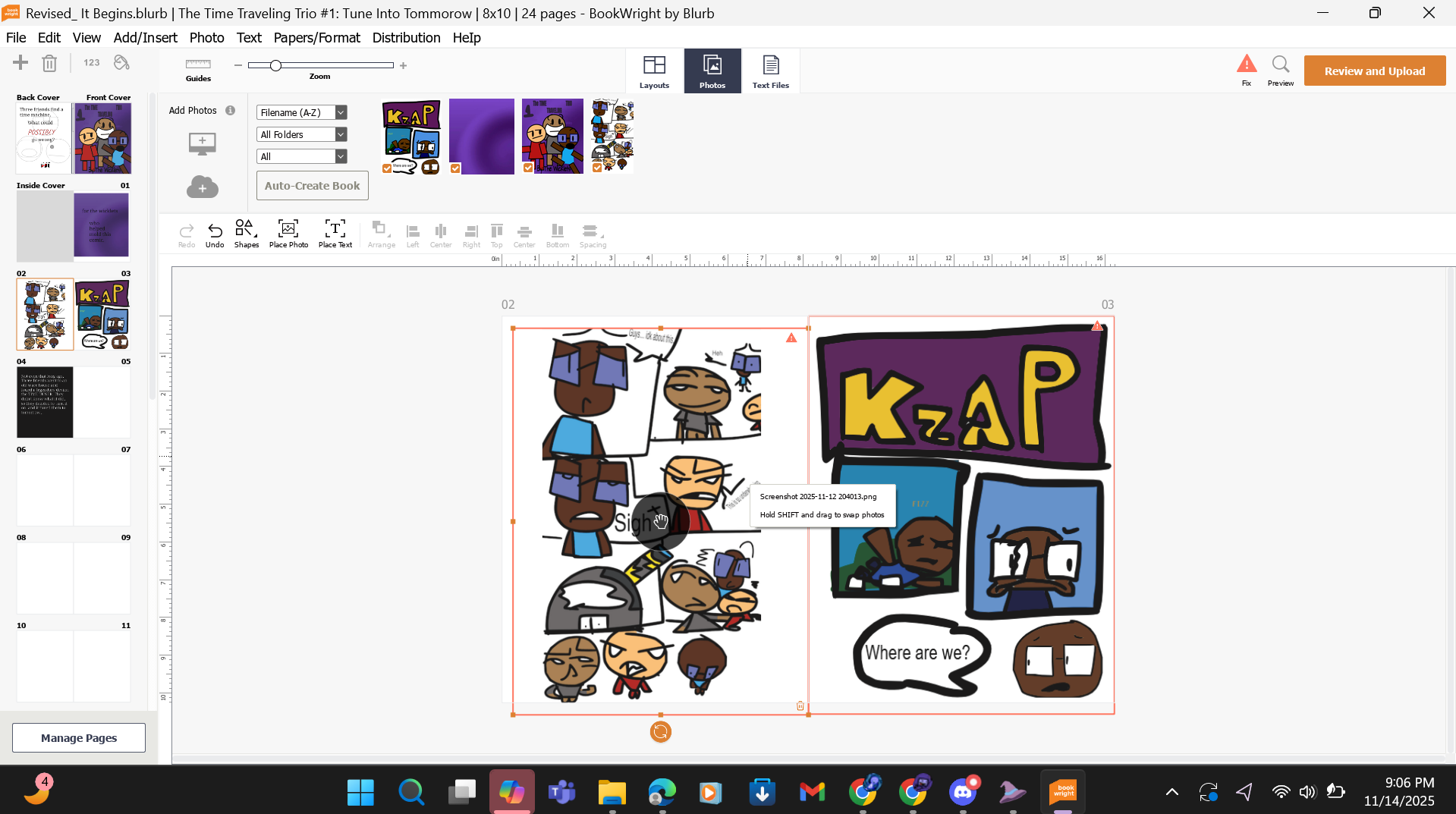The width and height of the screenshot is (1456, 814).
Task: Open the Papers/Format menu
Action: pyautogui.click(x=316, y=38)
